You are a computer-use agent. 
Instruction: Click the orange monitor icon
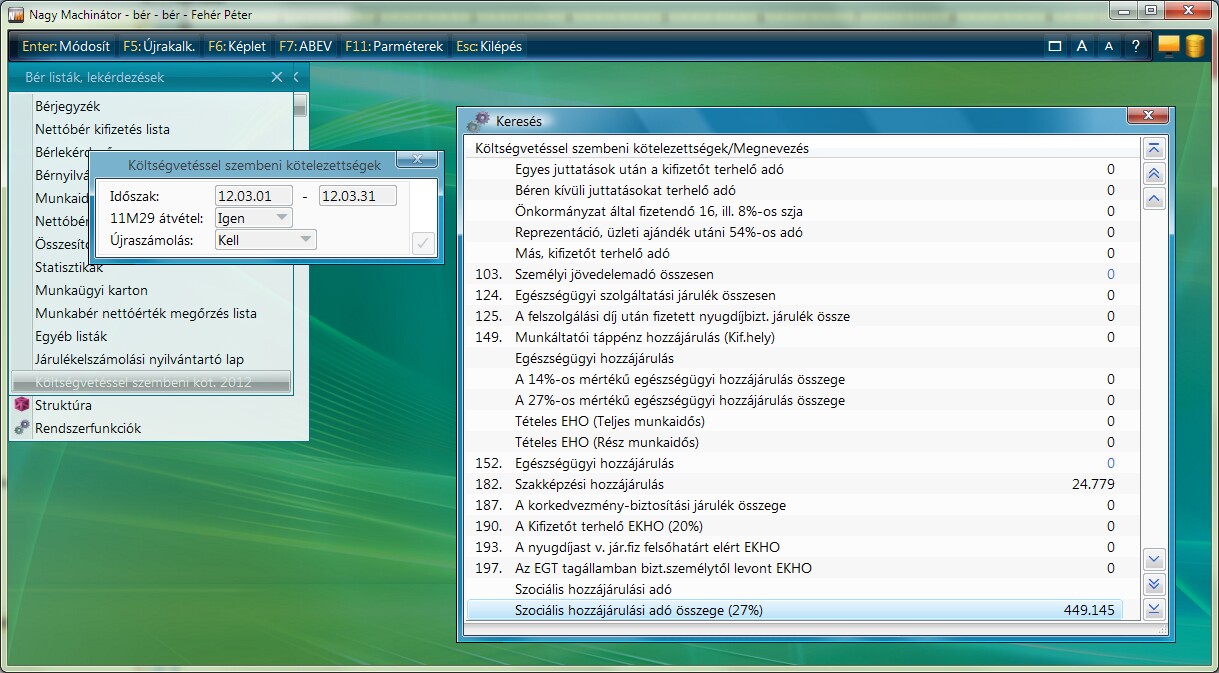coord(1168,46)
